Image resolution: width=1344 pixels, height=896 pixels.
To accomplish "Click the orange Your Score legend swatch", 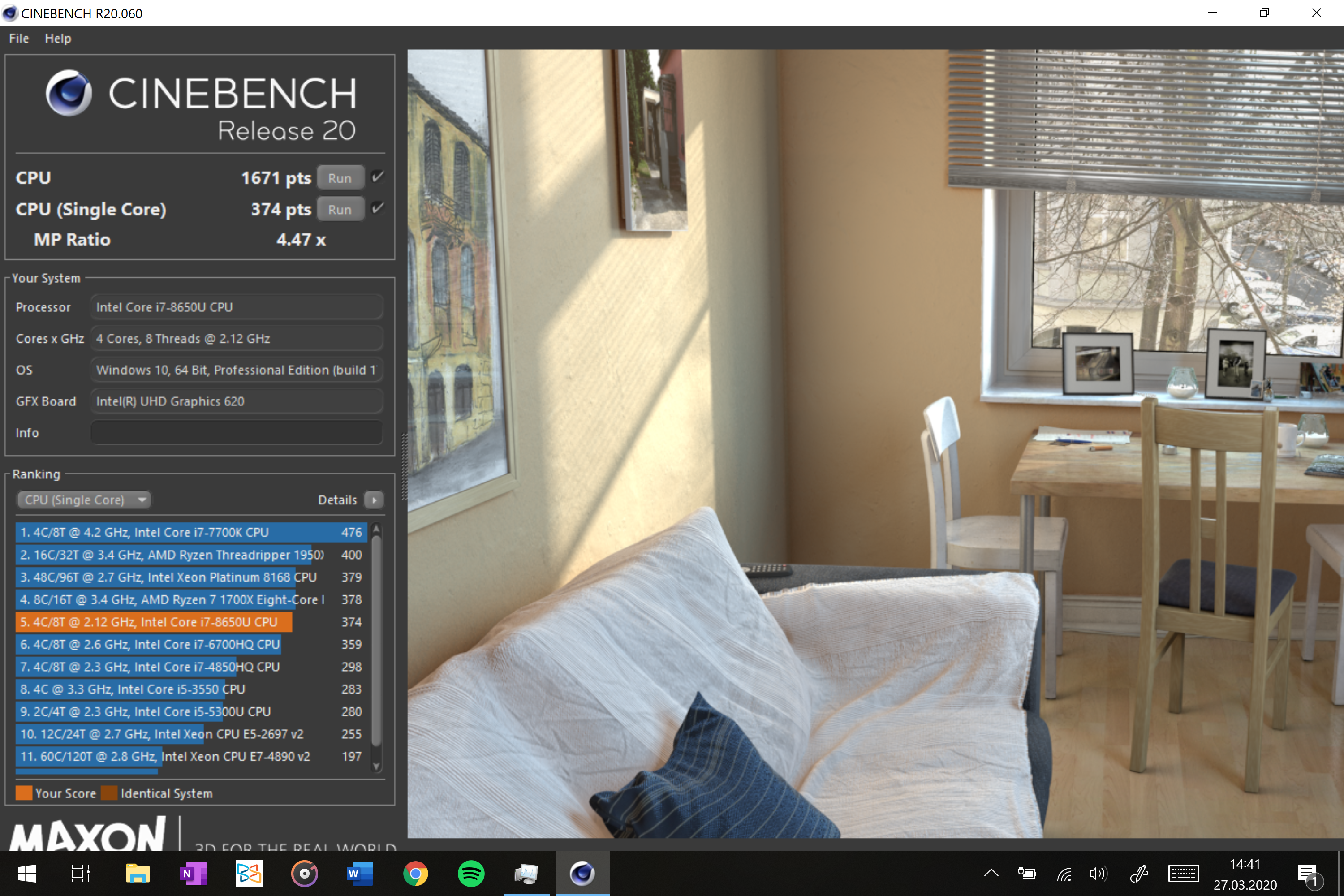I will [24, 793].
